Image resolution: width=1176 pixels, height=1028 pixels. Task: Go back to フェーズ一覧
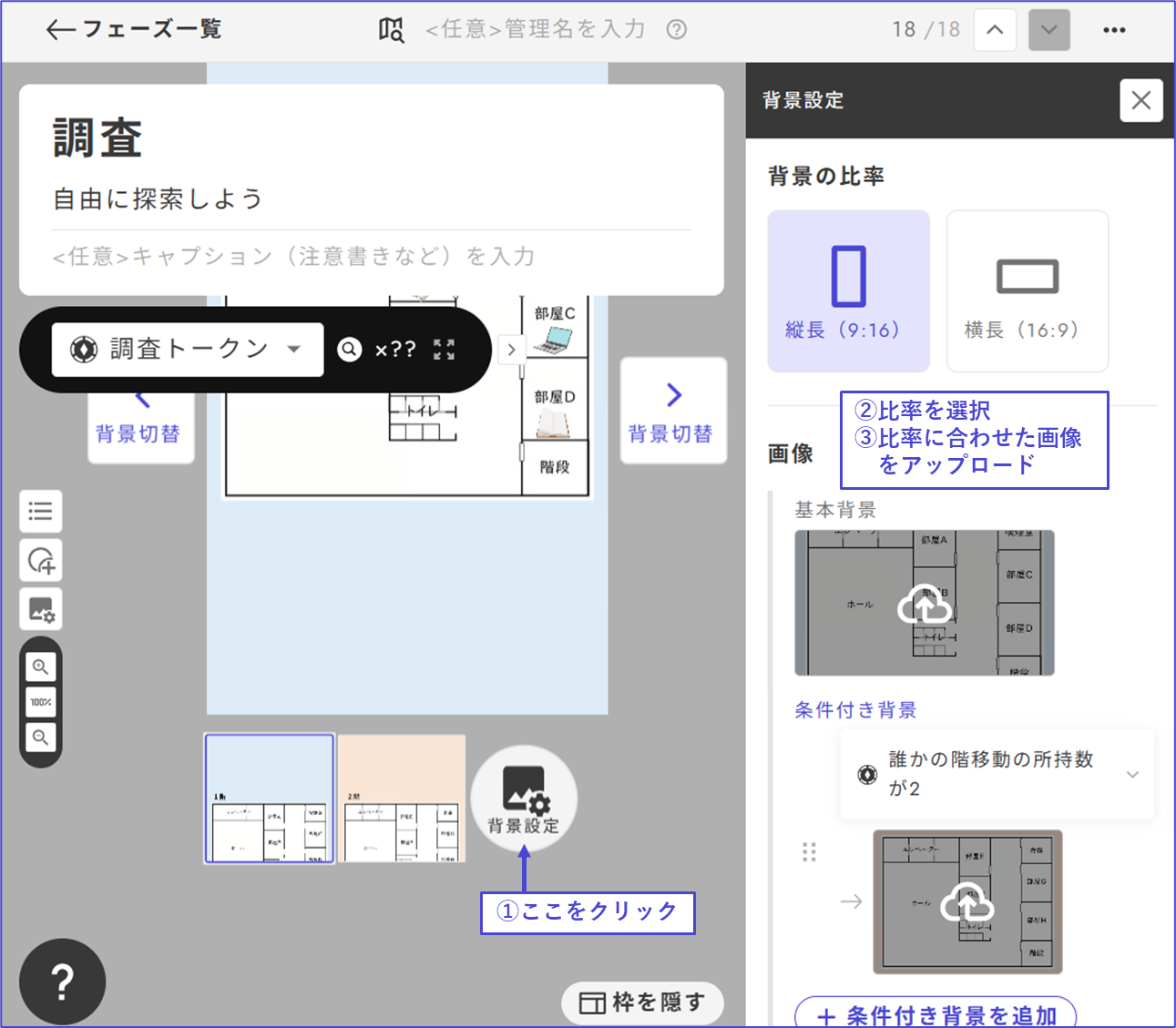[x=134, y=30]
